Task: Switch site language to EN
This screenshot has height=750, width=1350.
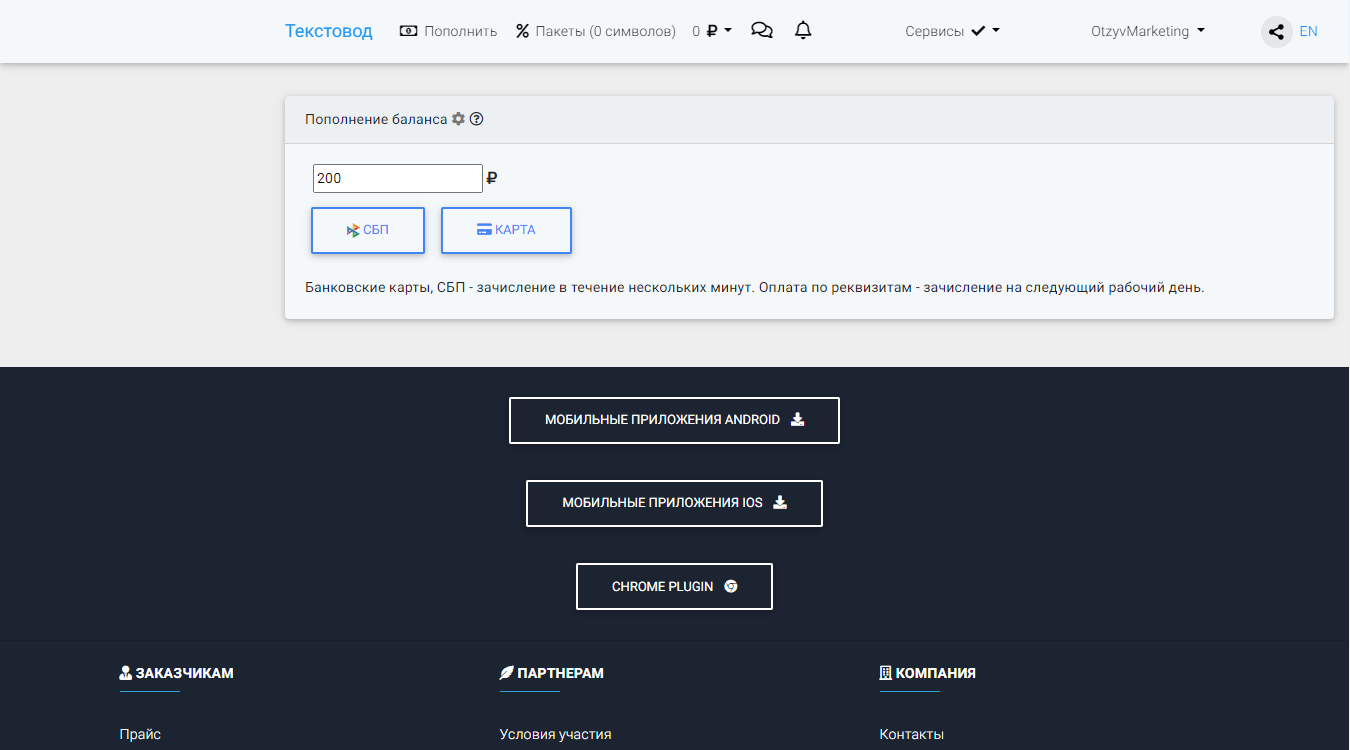Action: coord(1308,31)
